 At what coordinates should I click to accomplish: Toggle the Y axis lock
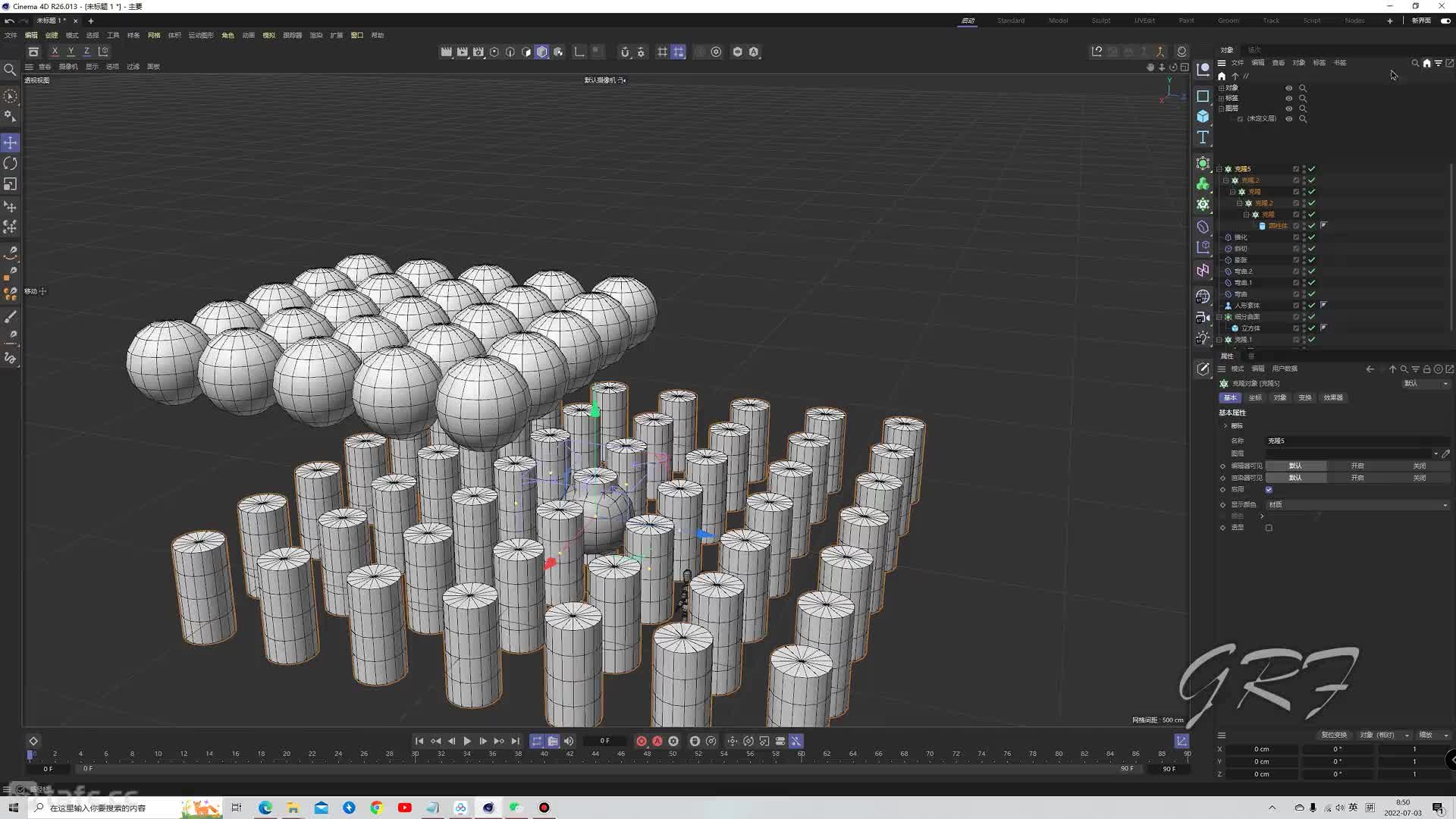coord(71,52)
